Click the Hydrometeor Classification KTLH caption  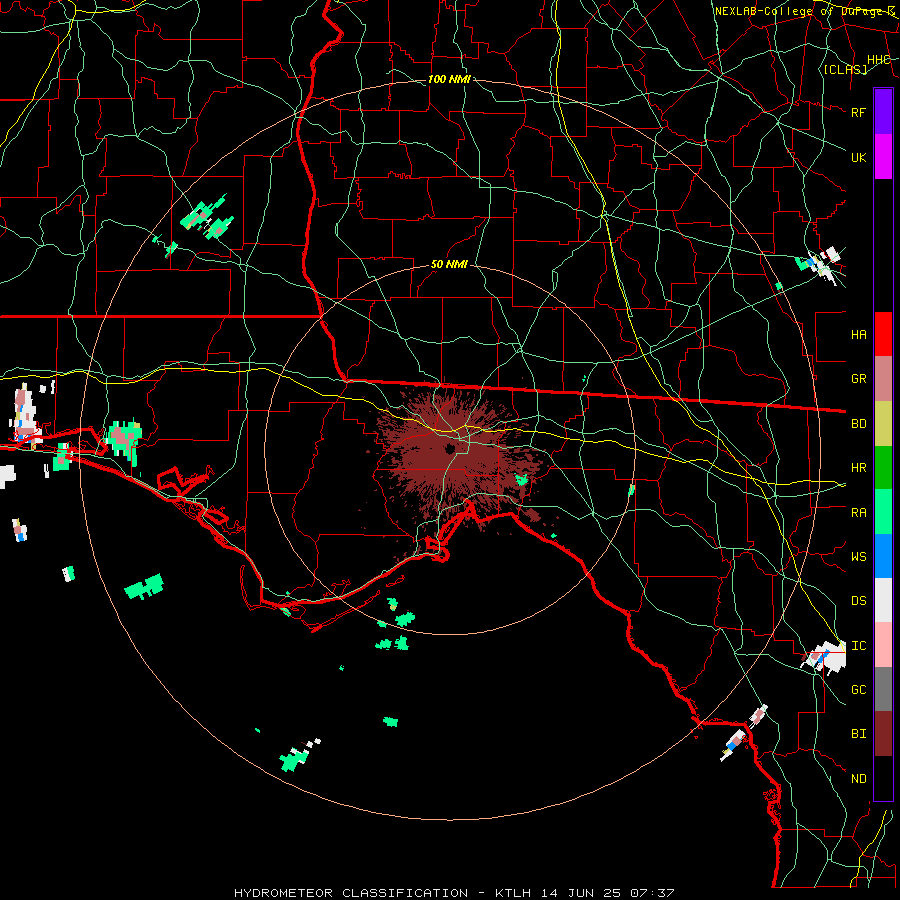click(454, 893)
